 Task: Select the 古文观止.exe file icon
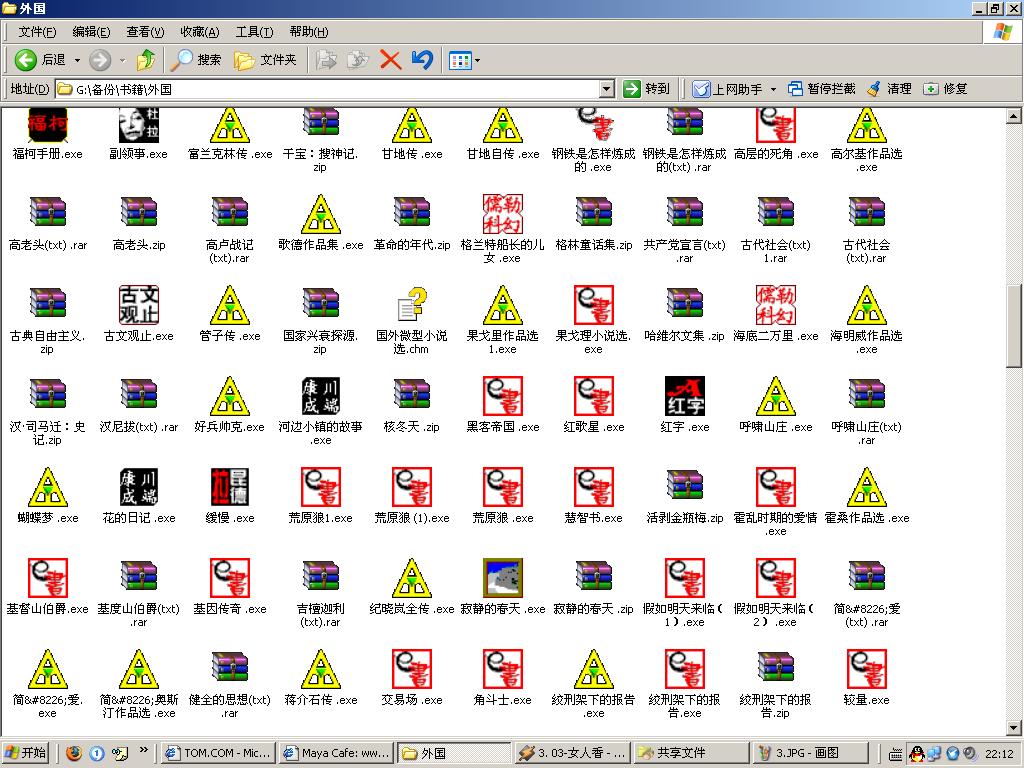(x=138, y=305)
